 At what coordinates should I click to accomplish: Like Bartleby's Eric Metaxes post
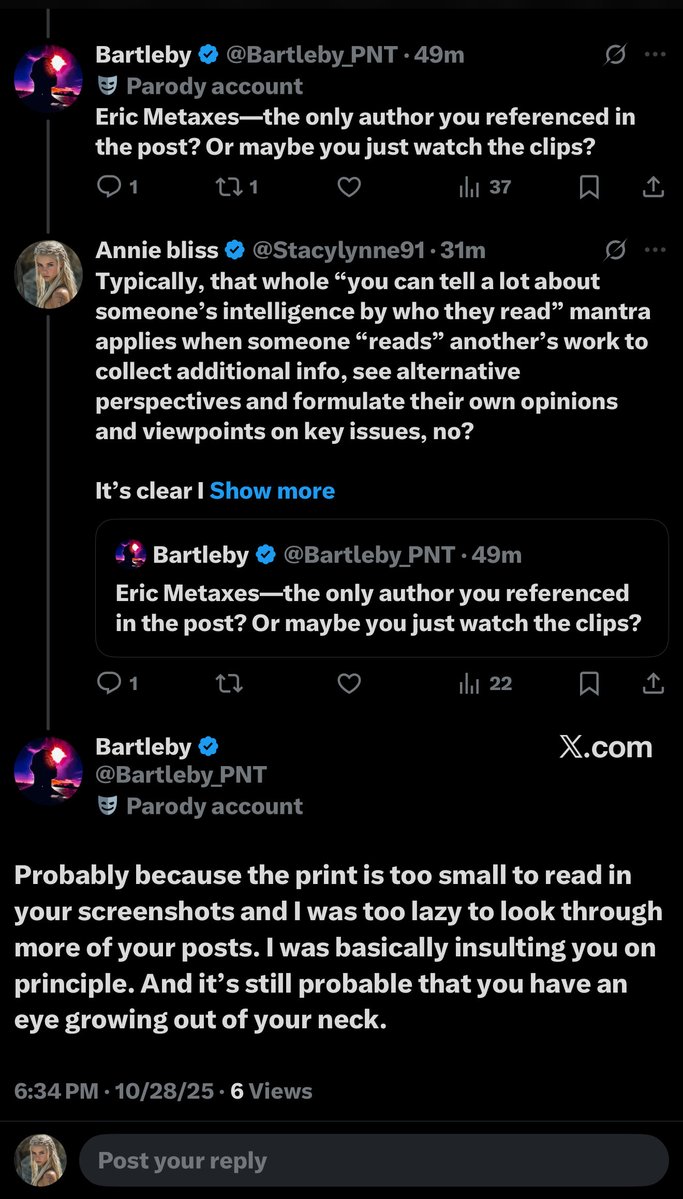point(348,186)
